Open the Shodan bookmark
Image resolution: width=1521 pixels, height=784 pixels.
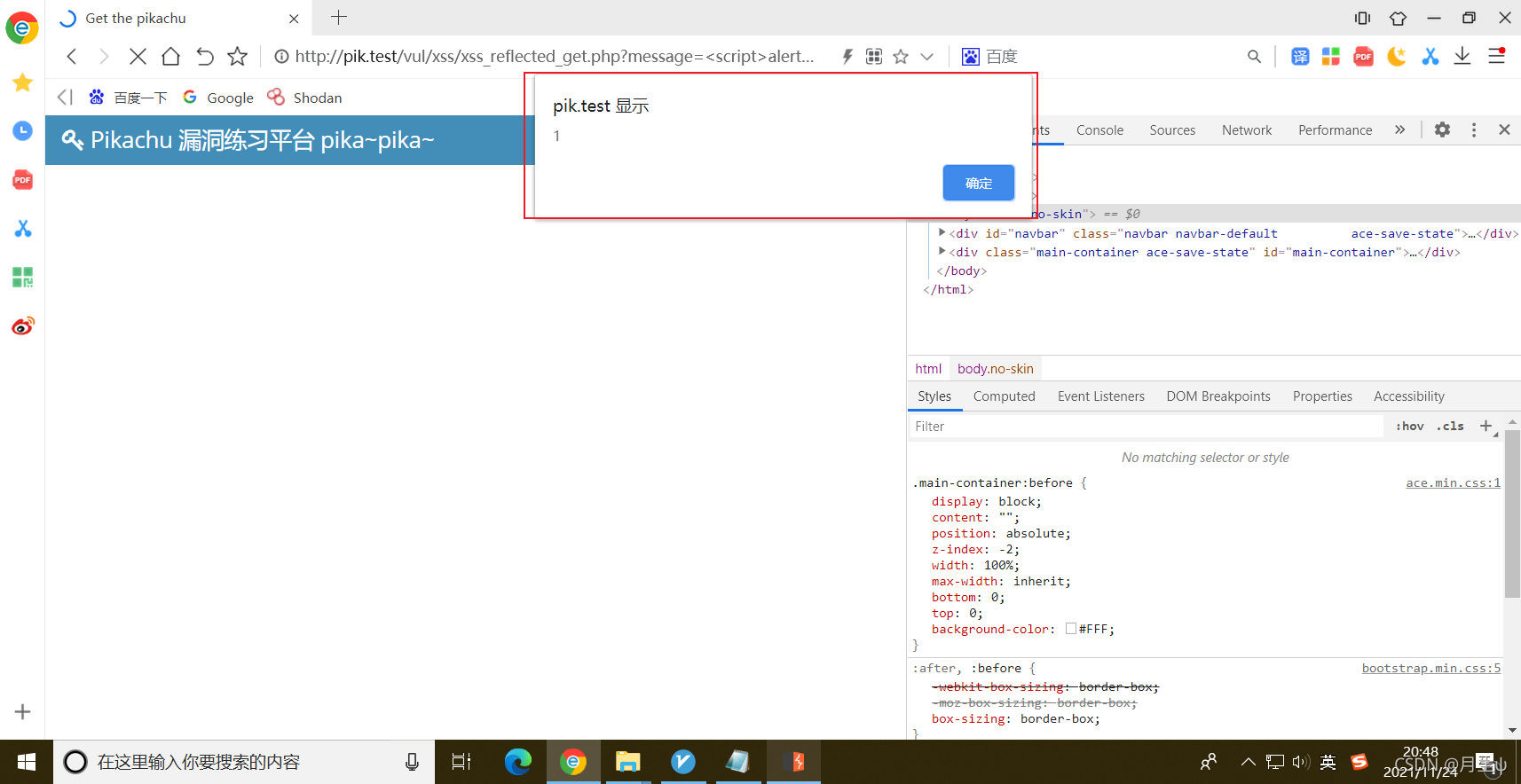304,98
